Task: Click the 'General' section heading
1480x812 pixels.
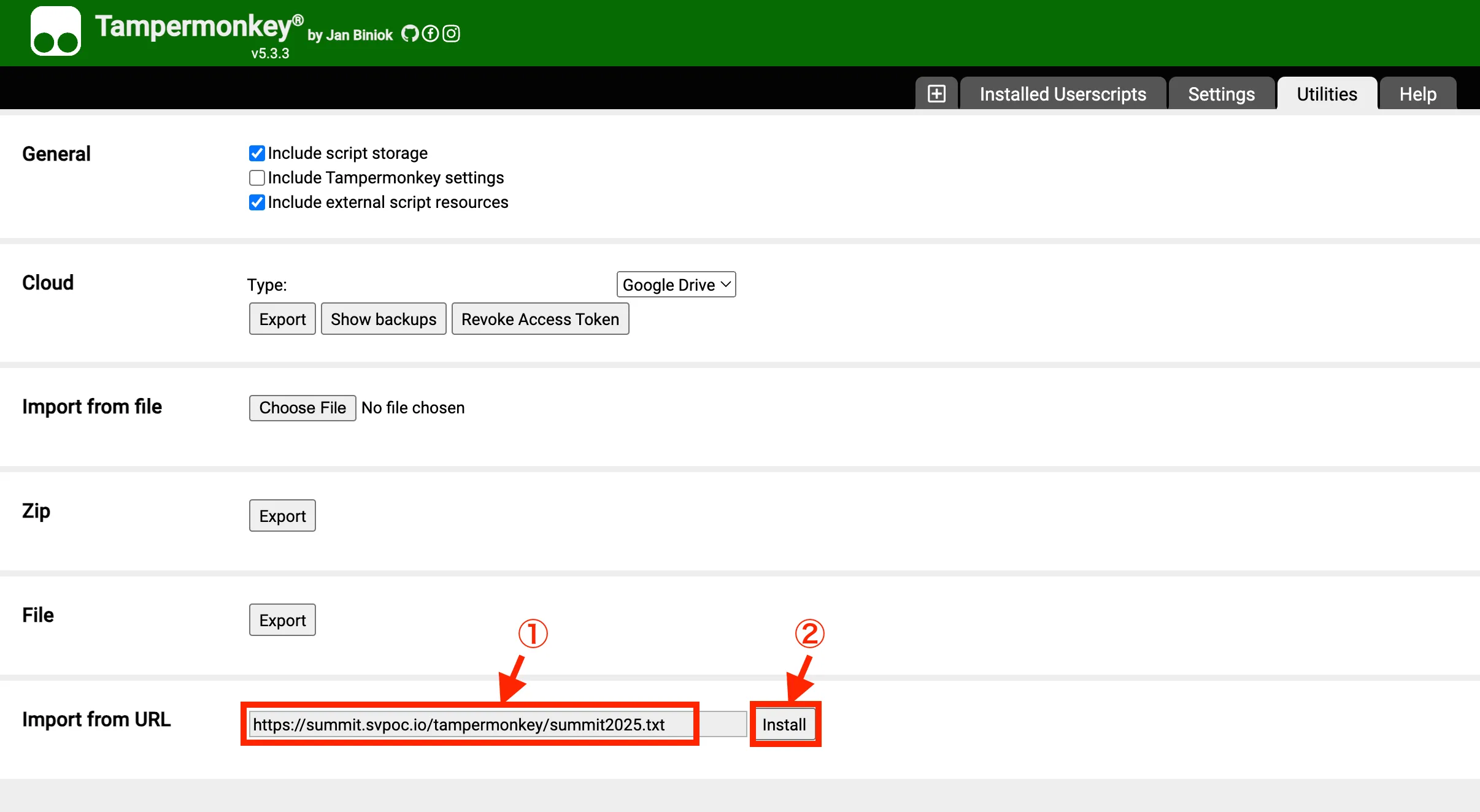Action: (56, 154)
